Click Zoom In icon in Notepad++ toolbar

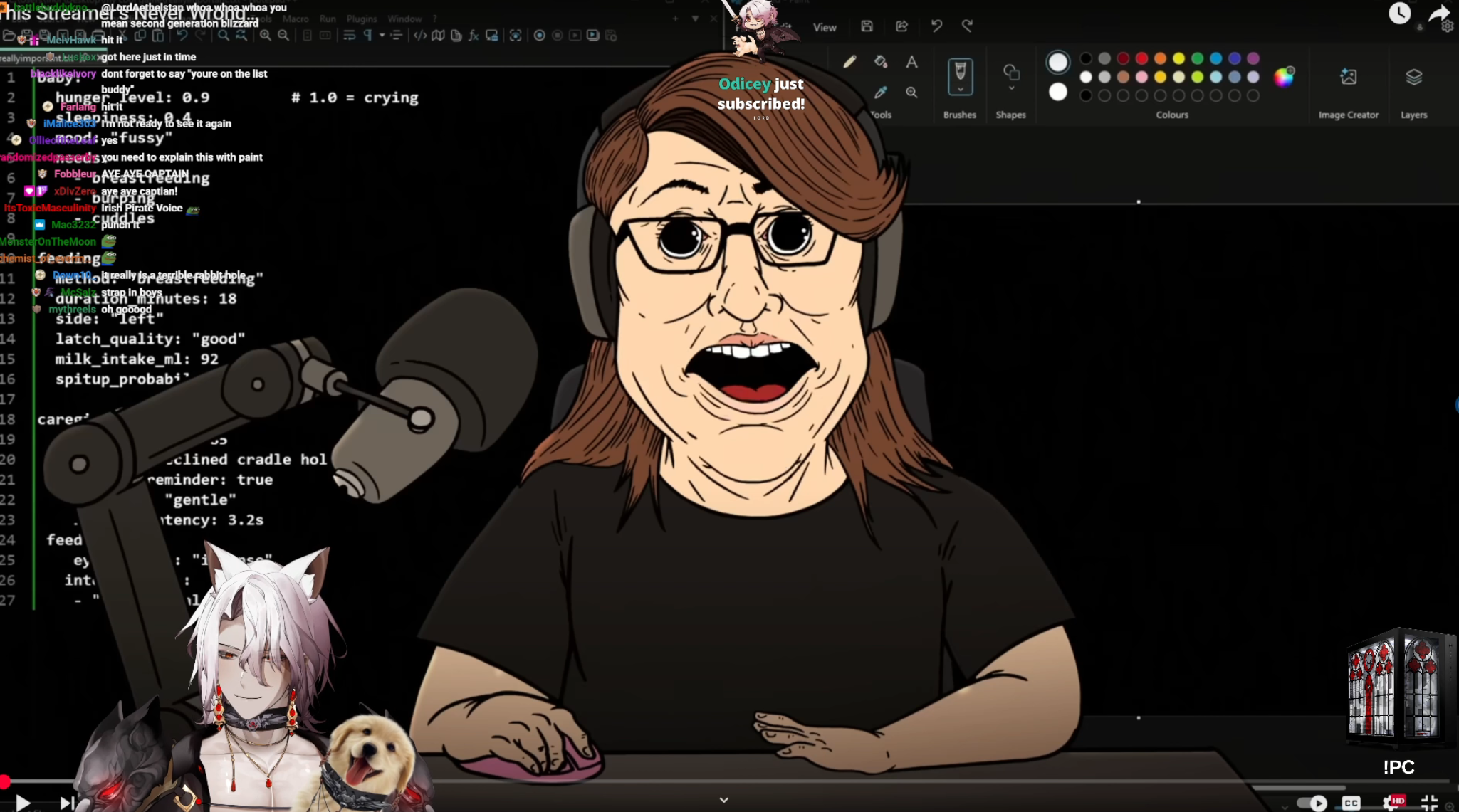[265, 35]
